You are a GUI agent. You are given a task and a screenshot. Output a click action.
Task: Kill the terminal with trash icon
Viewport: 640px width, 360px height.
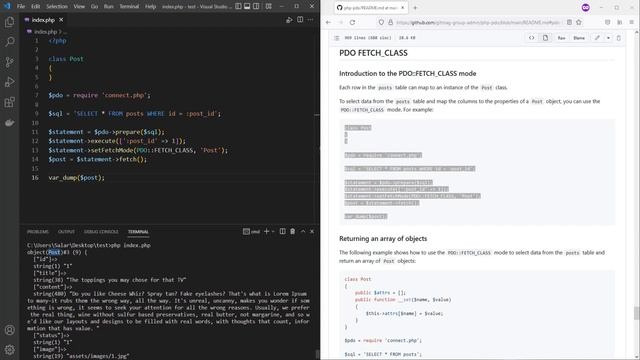[293, 231]
